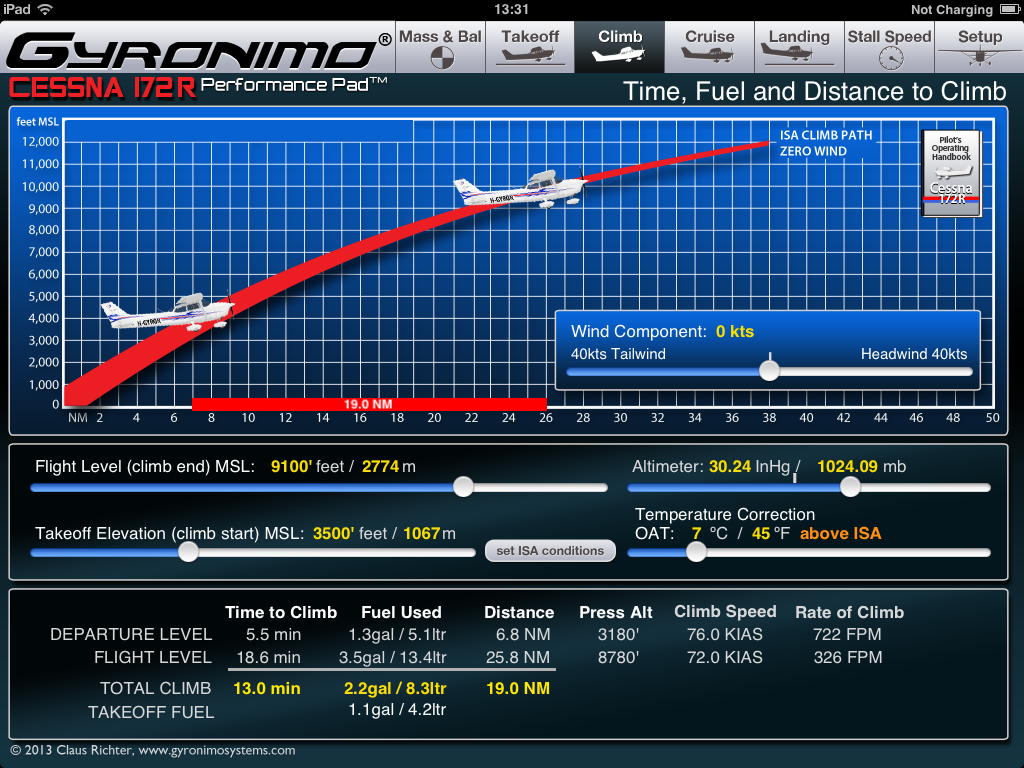The height and width of the screenshot is (768, 1024).
Task: Tap the red 19.0 NM distance bar
Action: (369, 404)
